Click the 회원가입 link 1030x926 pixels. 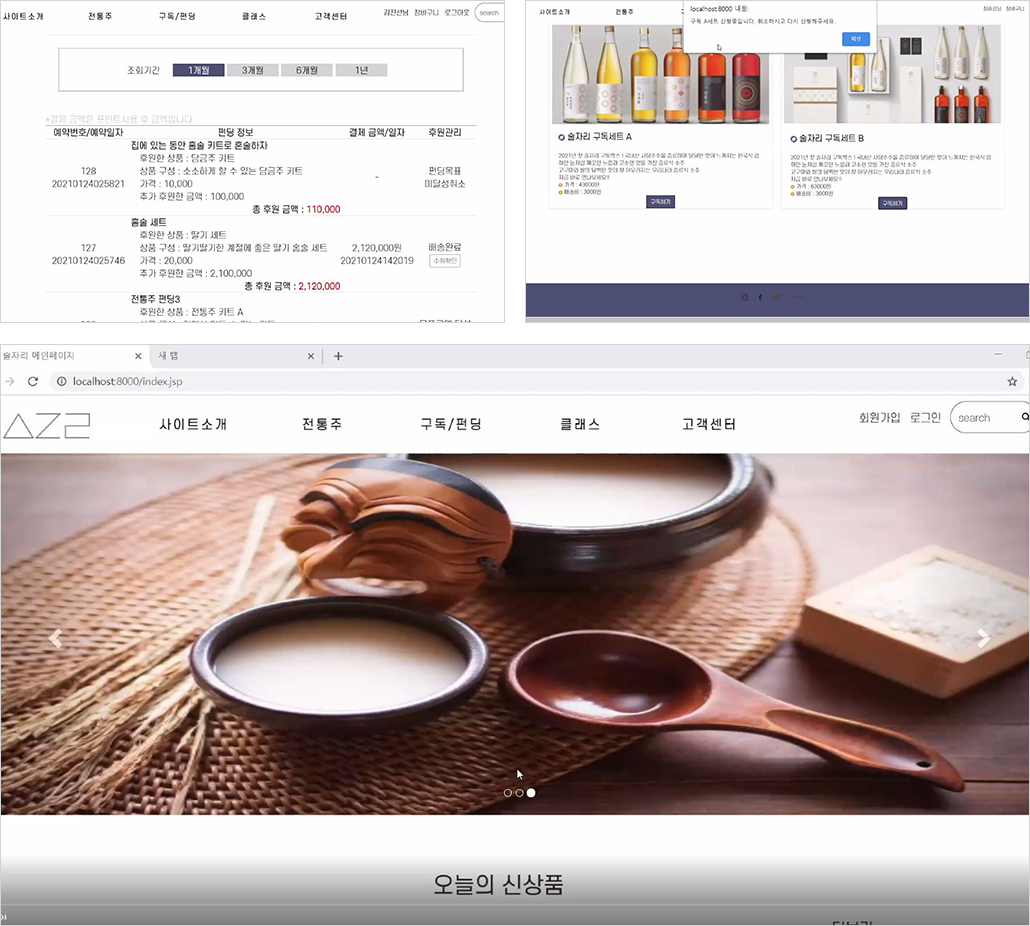(x=880, y=417)
